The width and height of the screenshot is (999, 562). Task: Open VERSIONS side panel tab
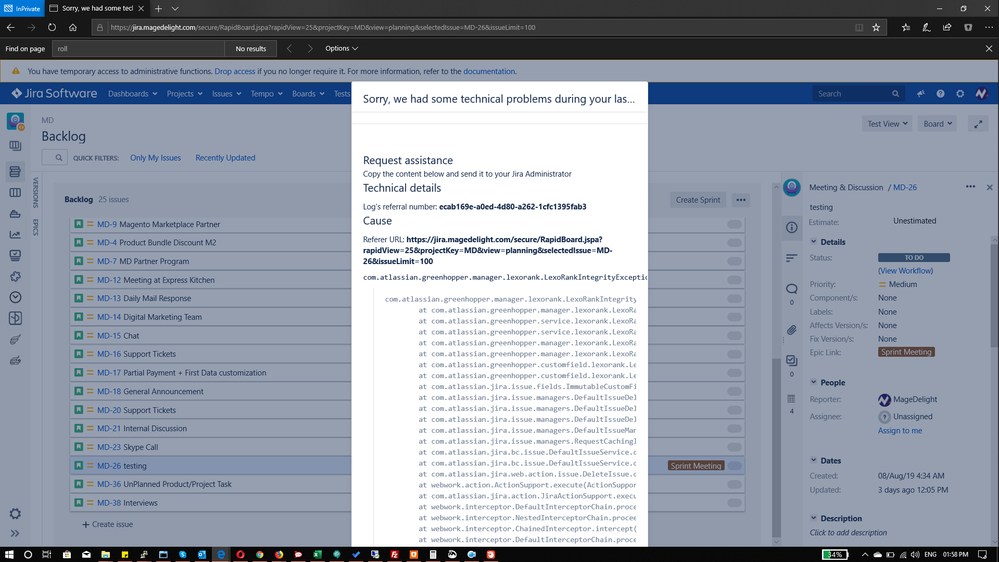35,192
